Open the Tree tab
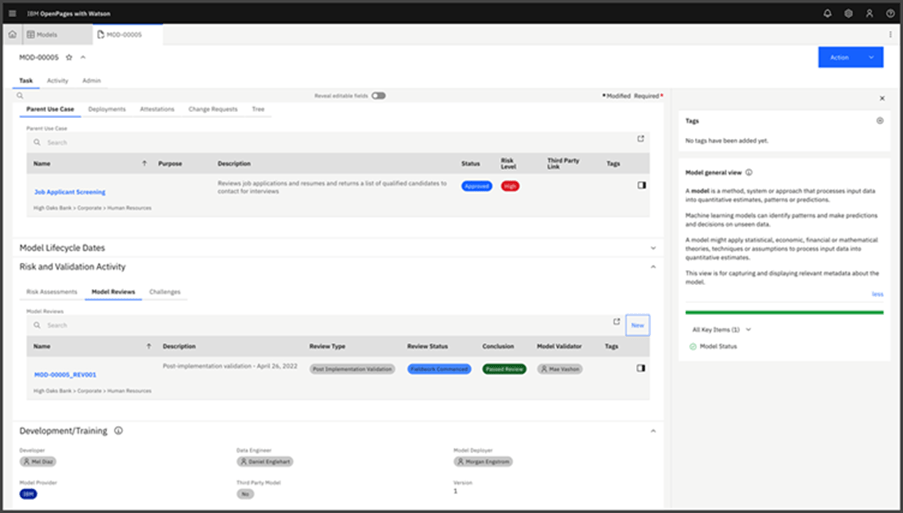The height and width of the screenshot is (513, 903). click(258, 109)
